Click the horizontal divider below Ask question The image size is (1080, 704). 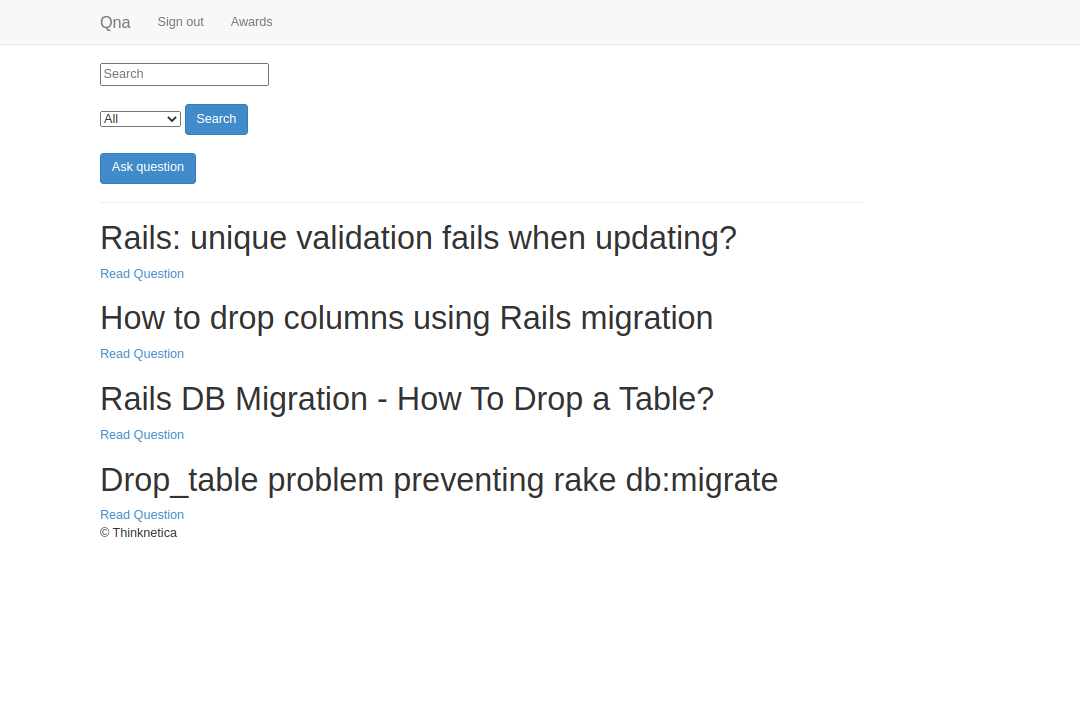[481, 203]
